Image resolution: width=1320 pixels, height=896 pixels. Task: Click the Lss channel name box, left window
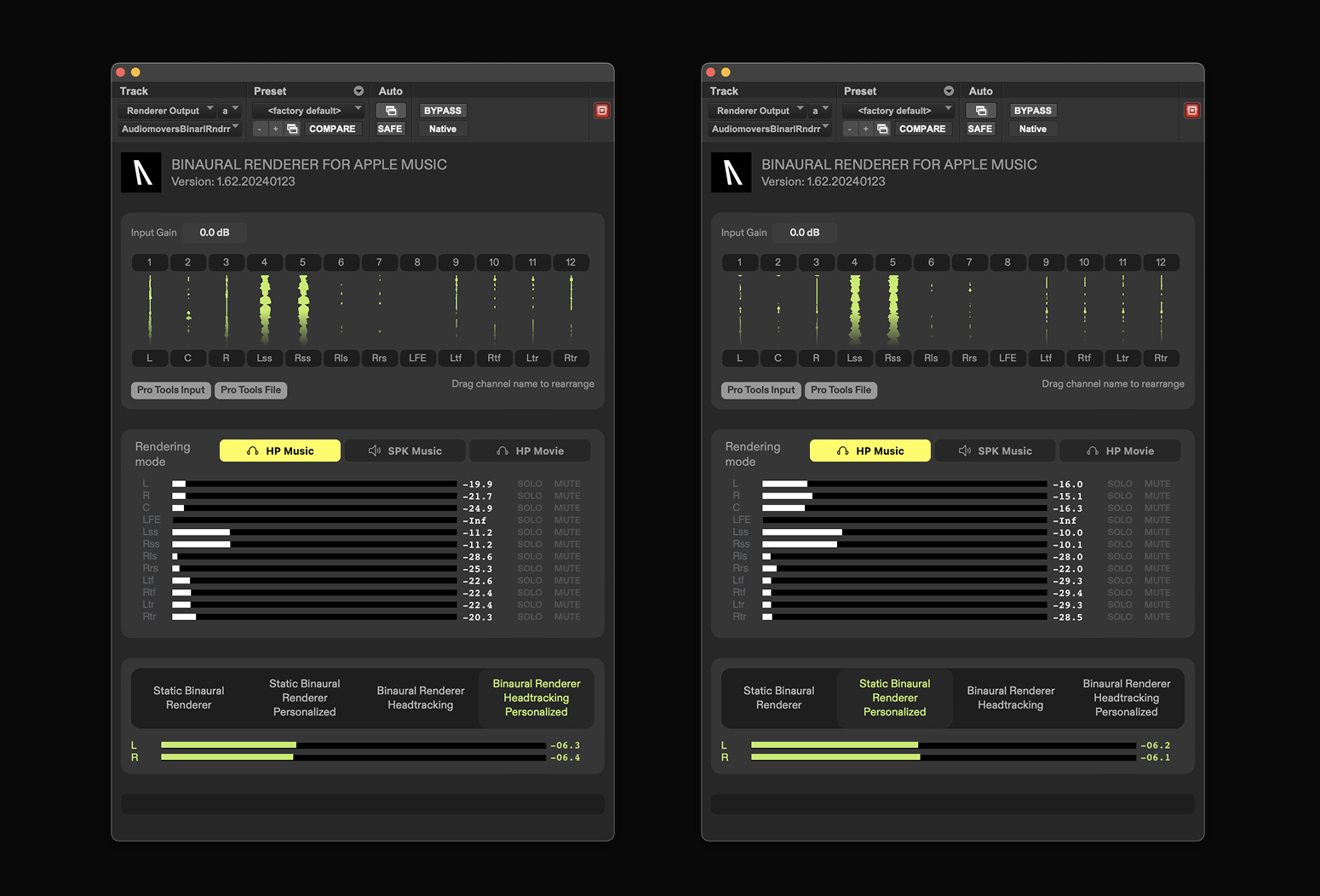point(265,358)
